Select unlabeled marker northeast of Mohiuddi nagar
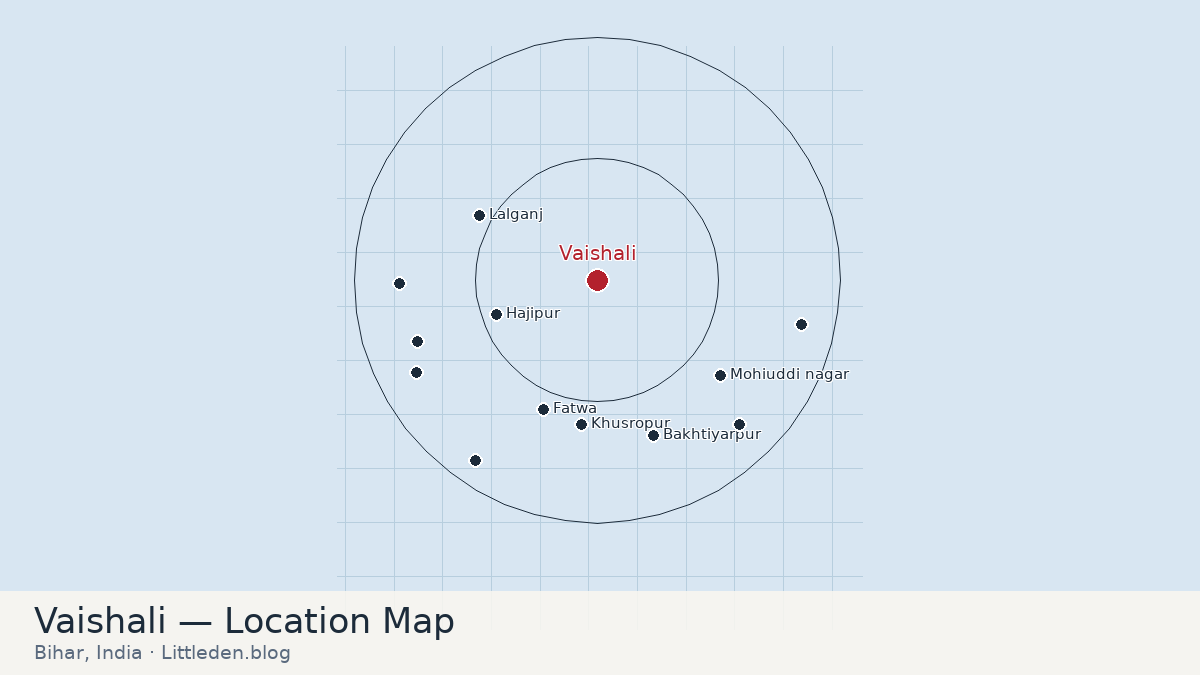 click(x=801, y=324)
